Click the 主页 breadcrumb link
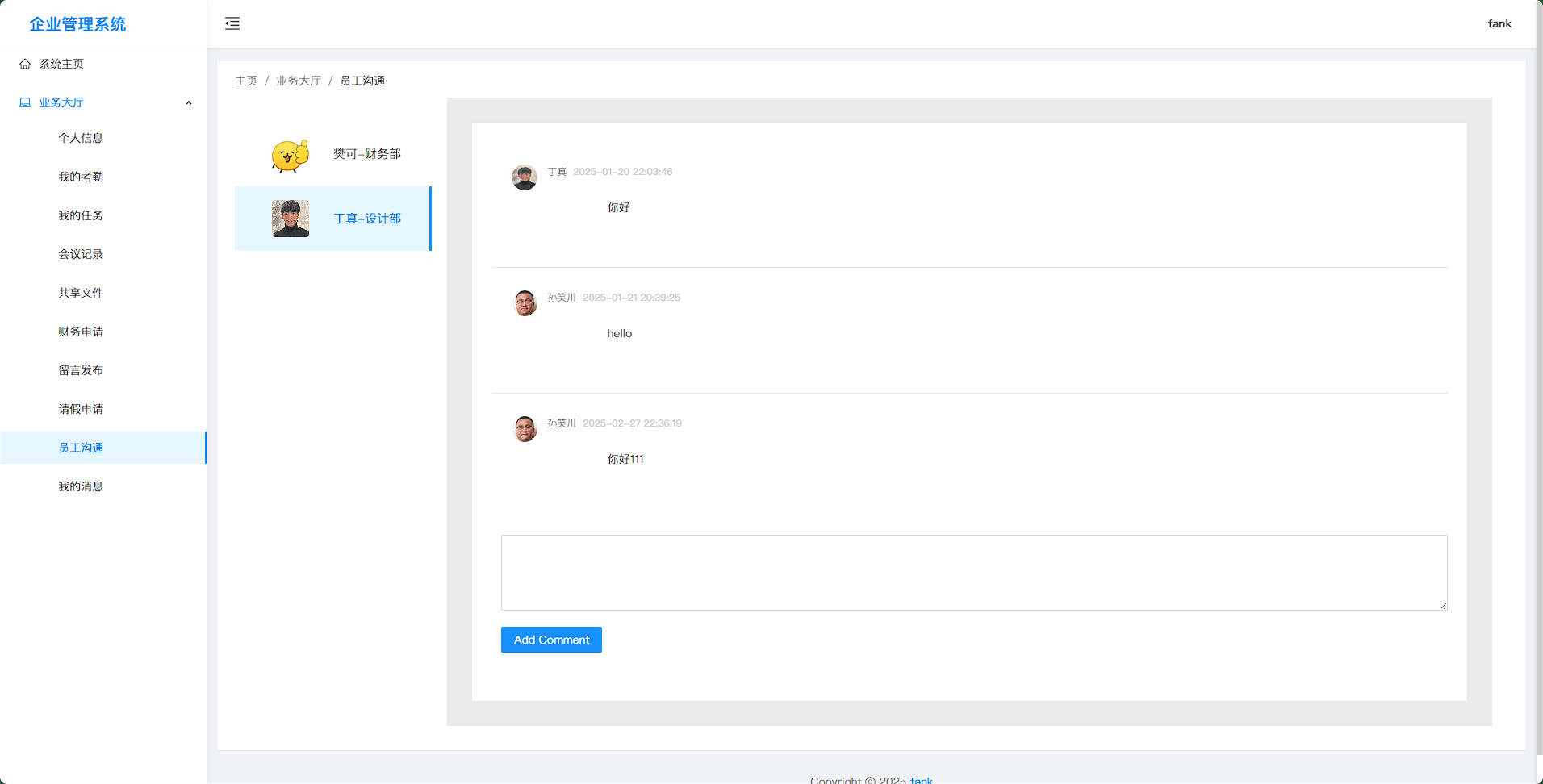Viewport: 1543px width, 784px height. coord(246,81)
